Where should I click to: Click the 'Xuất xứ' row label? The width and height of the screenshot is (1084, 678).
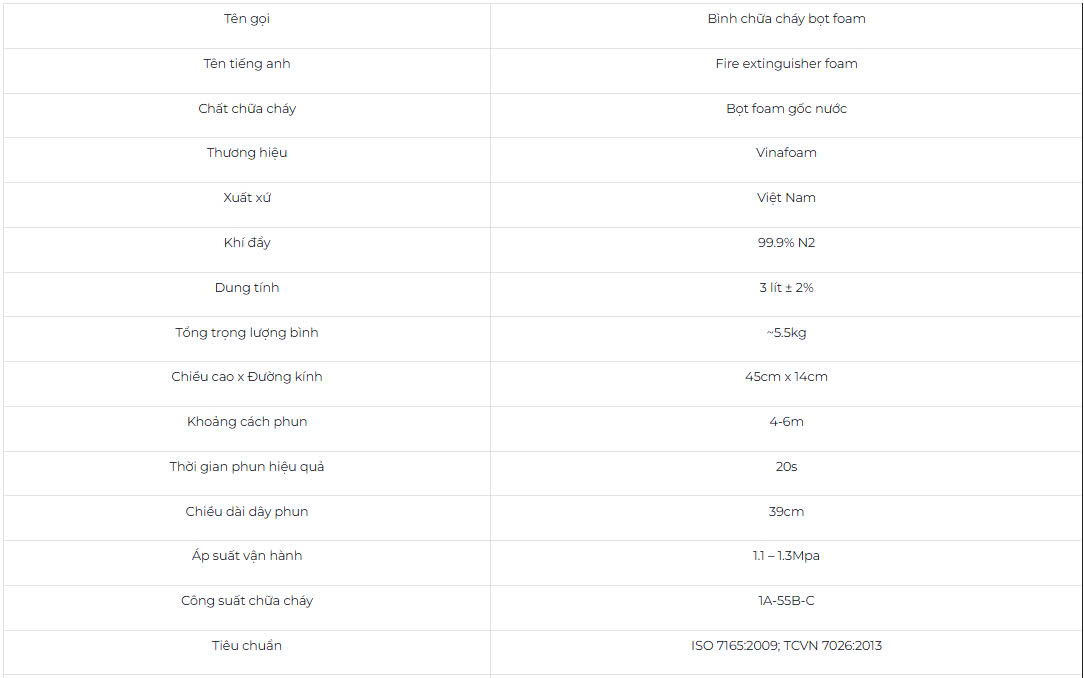click(247, 198)
